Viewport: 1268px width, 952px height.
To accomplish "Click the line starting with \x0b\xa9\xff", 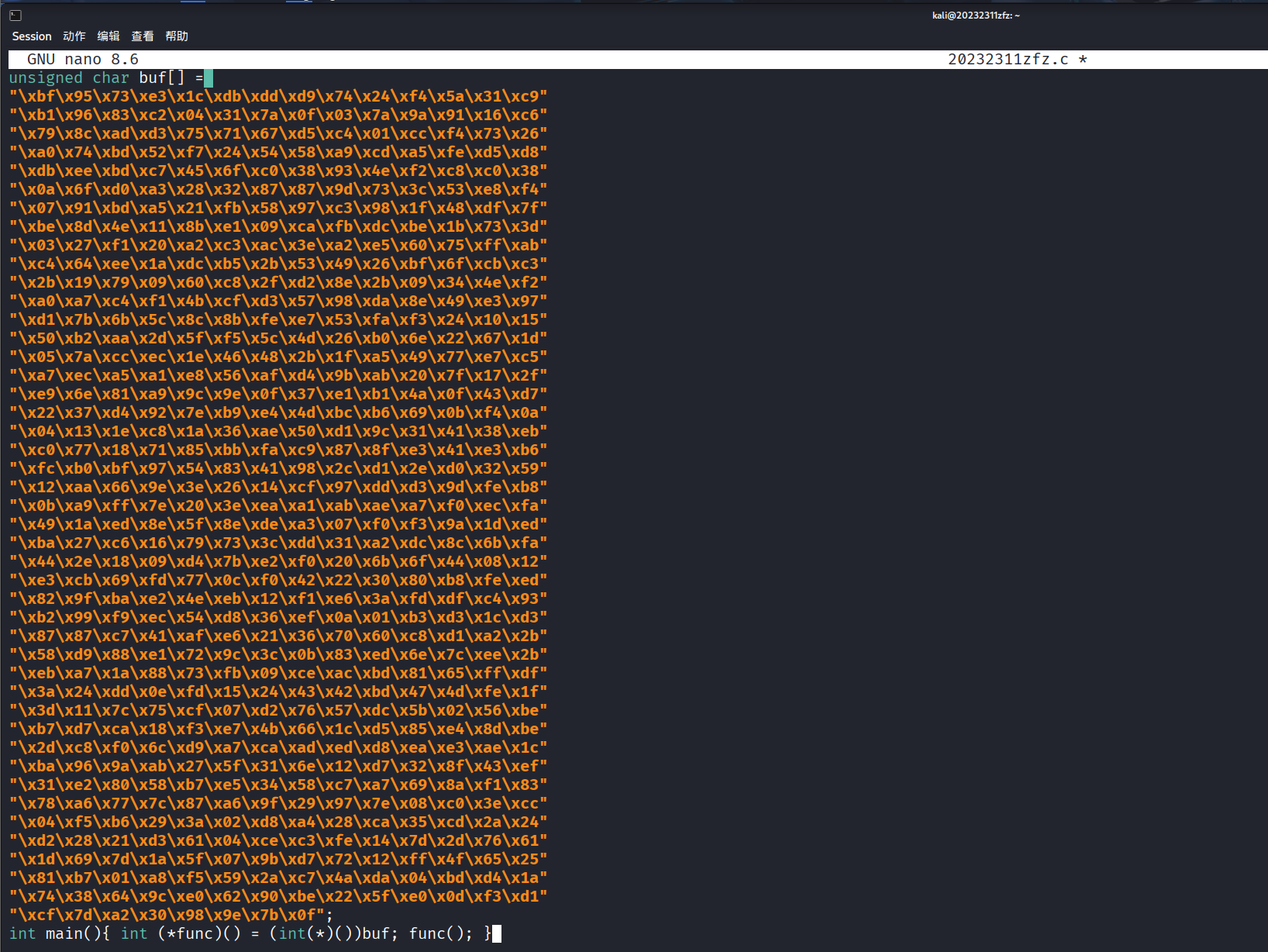I will [278, 506].
